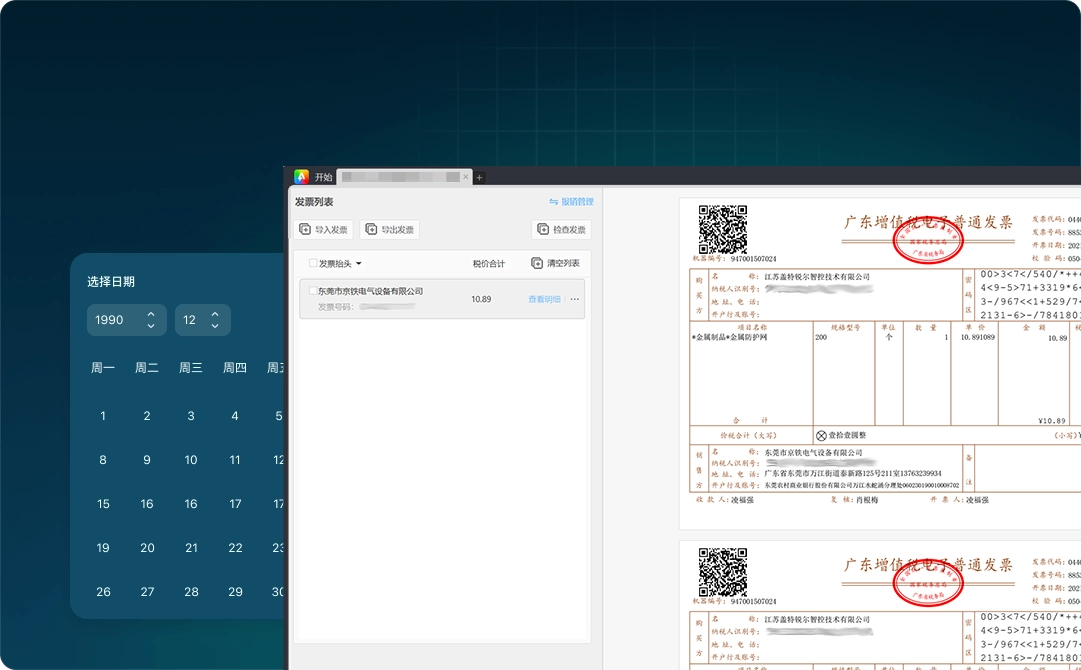The width and height of the screenshot is (1081, 670).
Task: Select day 3 in the calendar
Action: [x=191, y=416]
